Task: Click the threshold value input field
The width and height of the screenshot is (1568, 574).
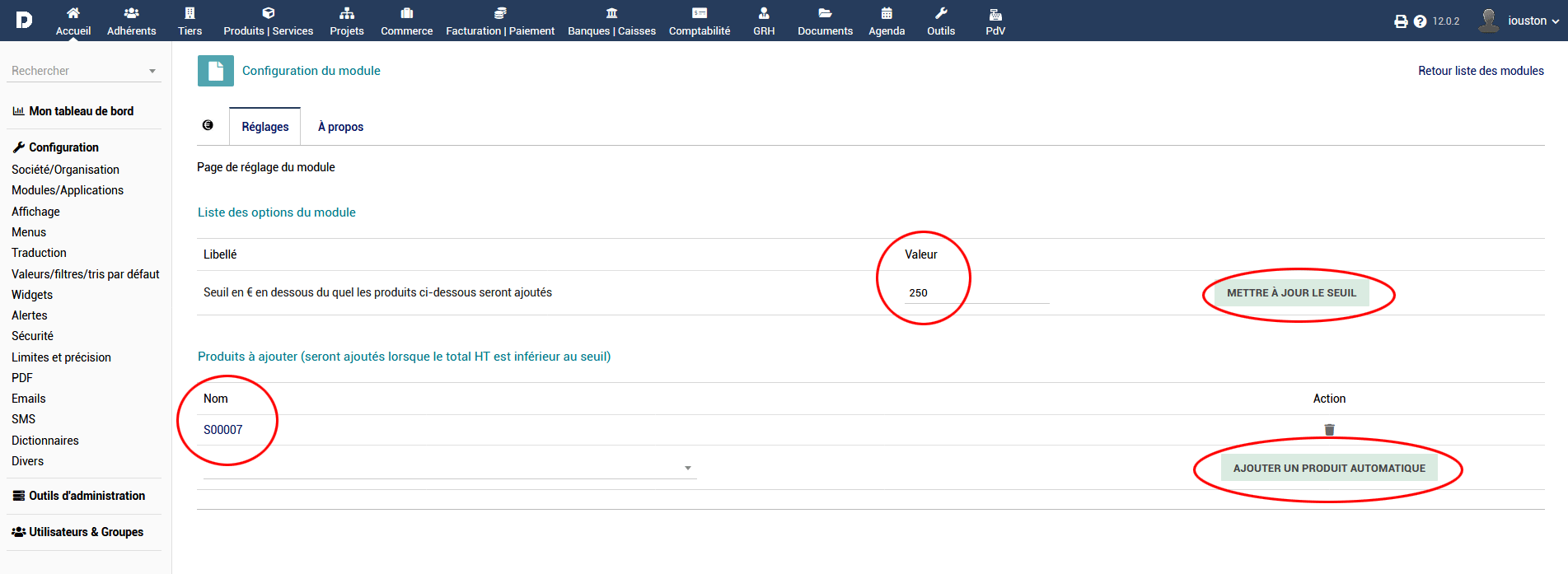Action: (x=976, y=293)
